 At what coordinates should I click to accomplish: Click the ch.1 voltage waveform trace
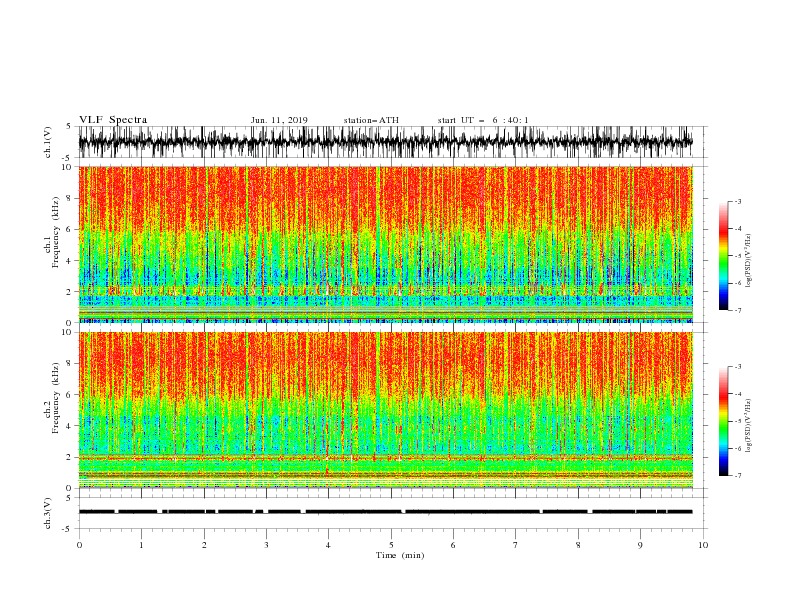385,142
